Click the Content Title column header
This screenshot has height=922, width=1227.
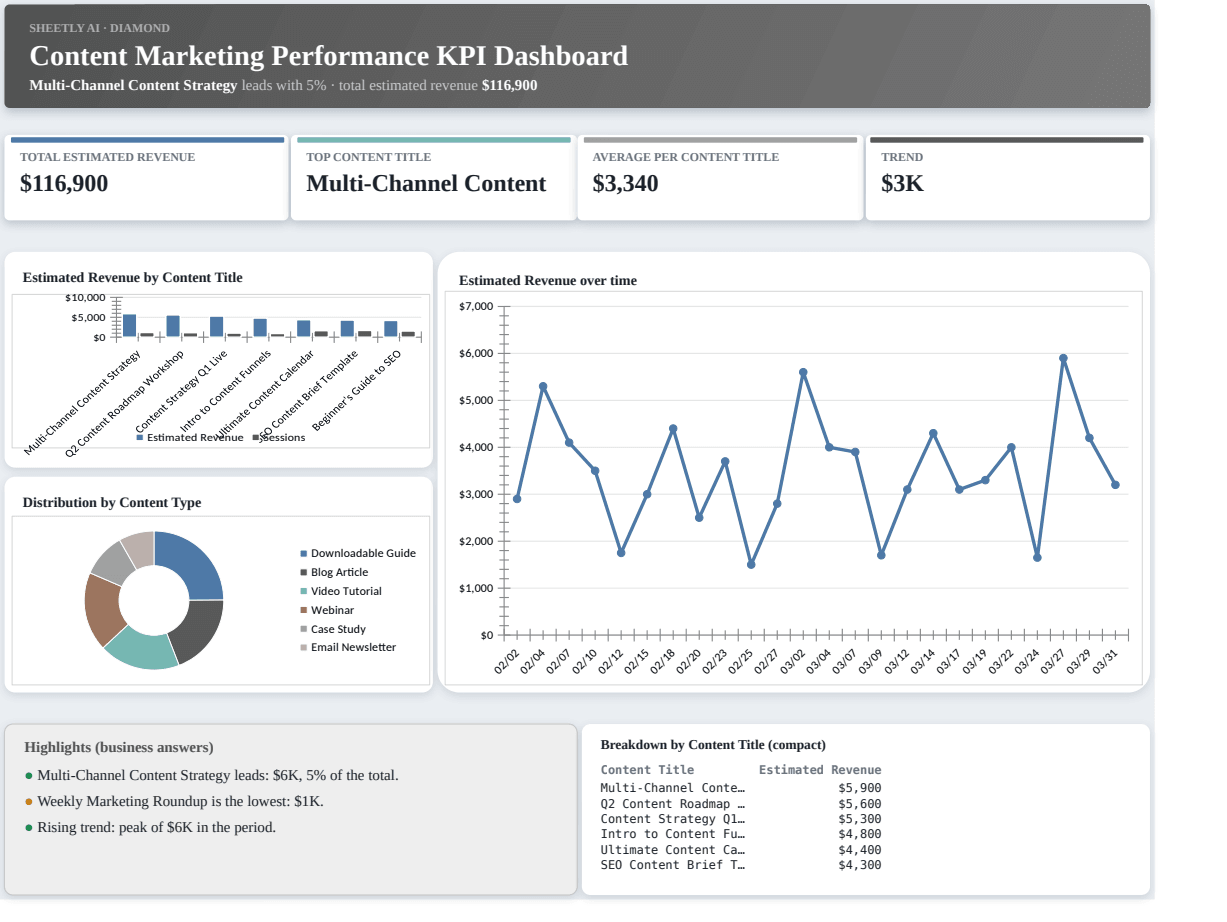pos(647,770)
